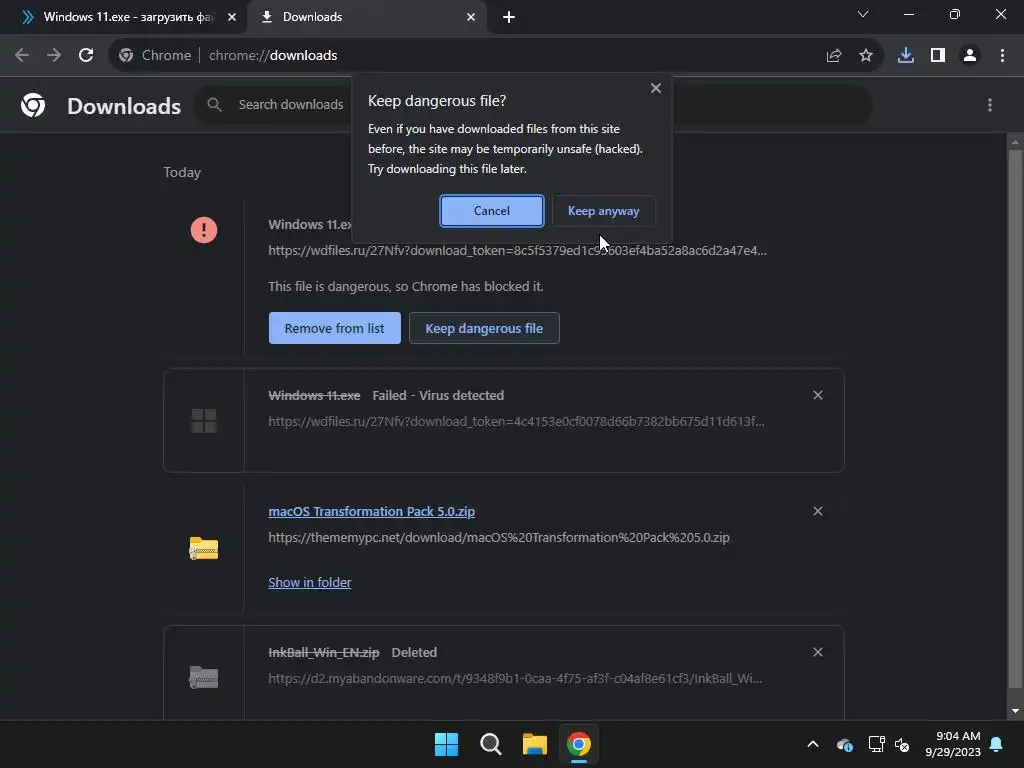Image resolution: width=1024 pixels, height=768 pixels.
Task: Click struck-through InkBall_Win_EN.zip file name
Action: [x=324, y=652]
